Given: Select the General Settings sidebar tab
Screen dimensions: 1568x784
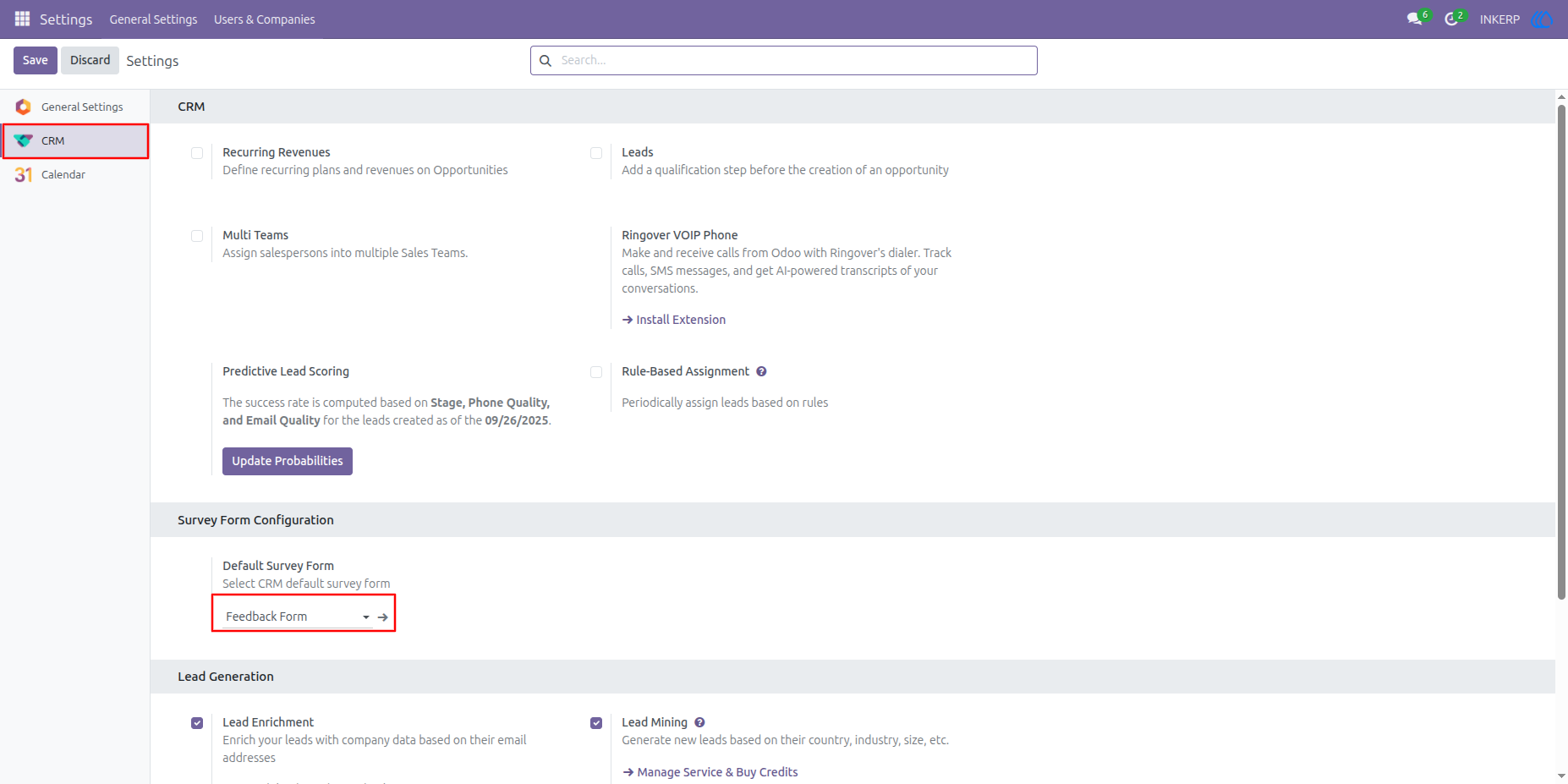Looking at the screenshot, I should (75, 107).
